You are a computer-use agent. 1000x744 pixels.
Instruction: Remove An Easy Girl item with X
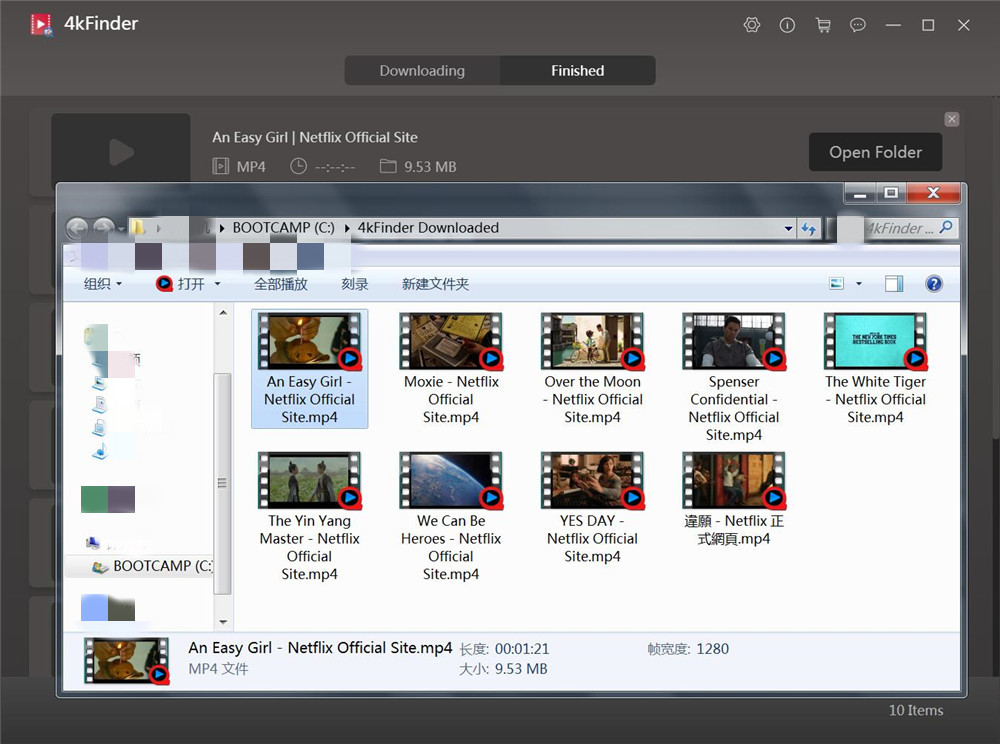pyautogui.click(x=952, y=119)
